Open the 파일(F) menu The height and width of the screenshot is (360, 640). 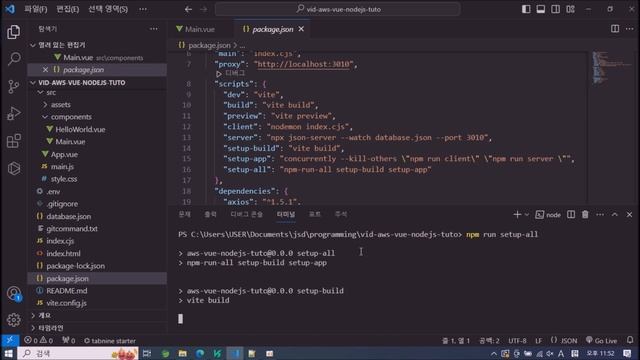(x=36, y=9)
